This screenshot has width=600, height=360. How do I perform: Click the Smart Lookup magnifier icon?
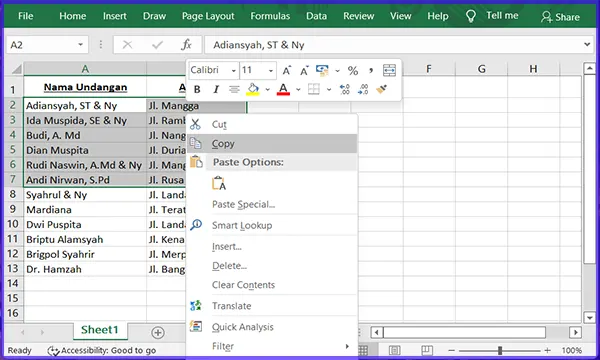click(196, 225)
